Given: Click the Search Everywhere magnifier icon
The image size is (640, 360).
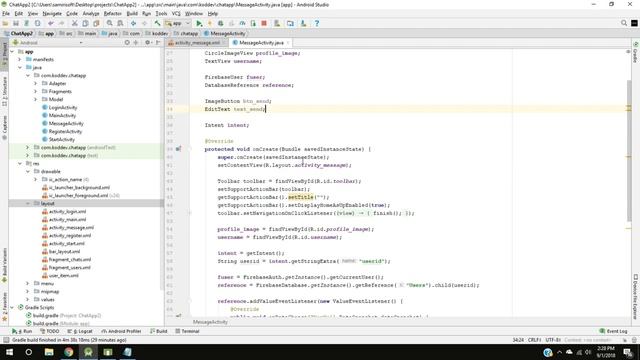Looking at the screenshot, I should point(624,23).
